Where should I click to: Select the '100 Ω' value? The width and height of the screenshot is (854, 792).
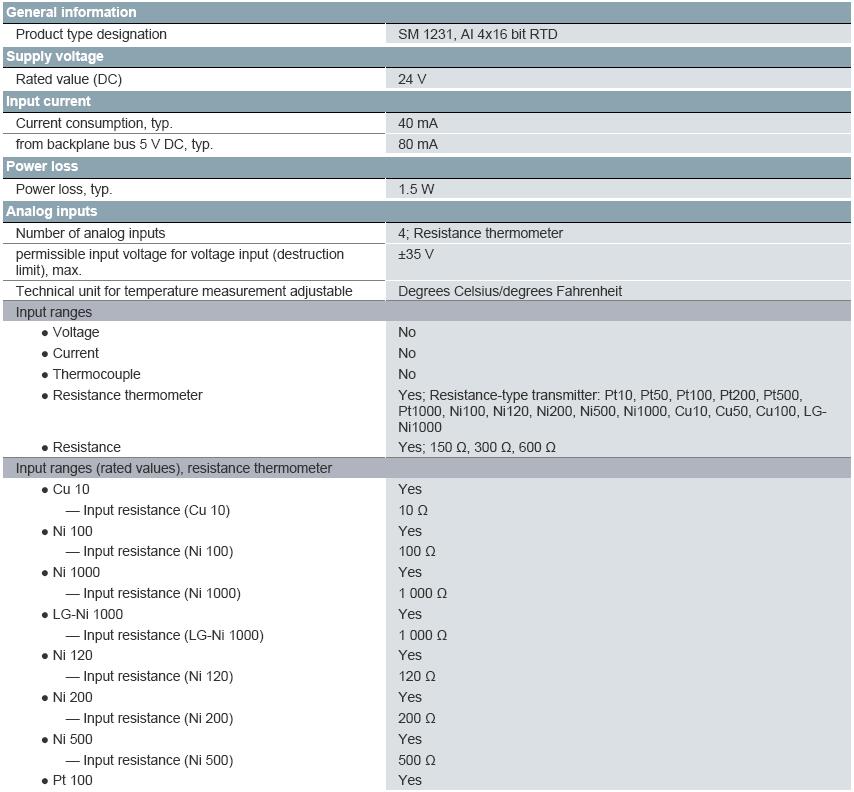tap(417, 552)
